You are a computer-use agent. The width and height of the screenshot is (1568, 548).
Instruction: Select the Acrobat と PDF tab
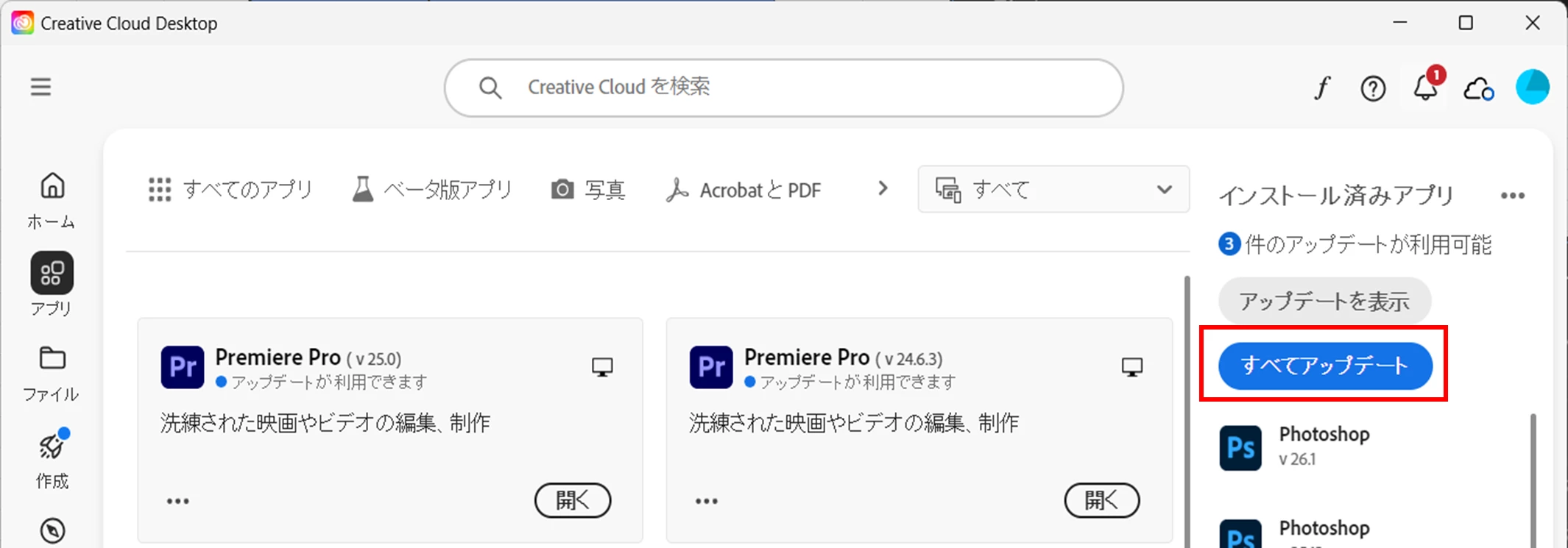coord(743,190)
